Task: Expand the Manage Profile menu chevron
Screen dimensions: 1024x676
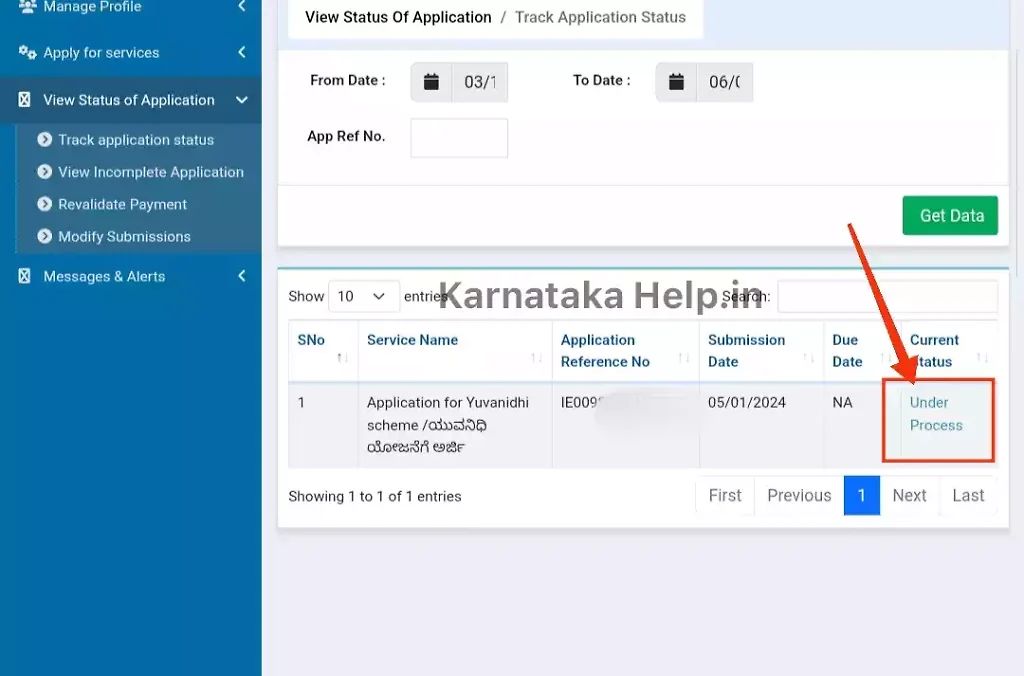Action: coord(242,7)
